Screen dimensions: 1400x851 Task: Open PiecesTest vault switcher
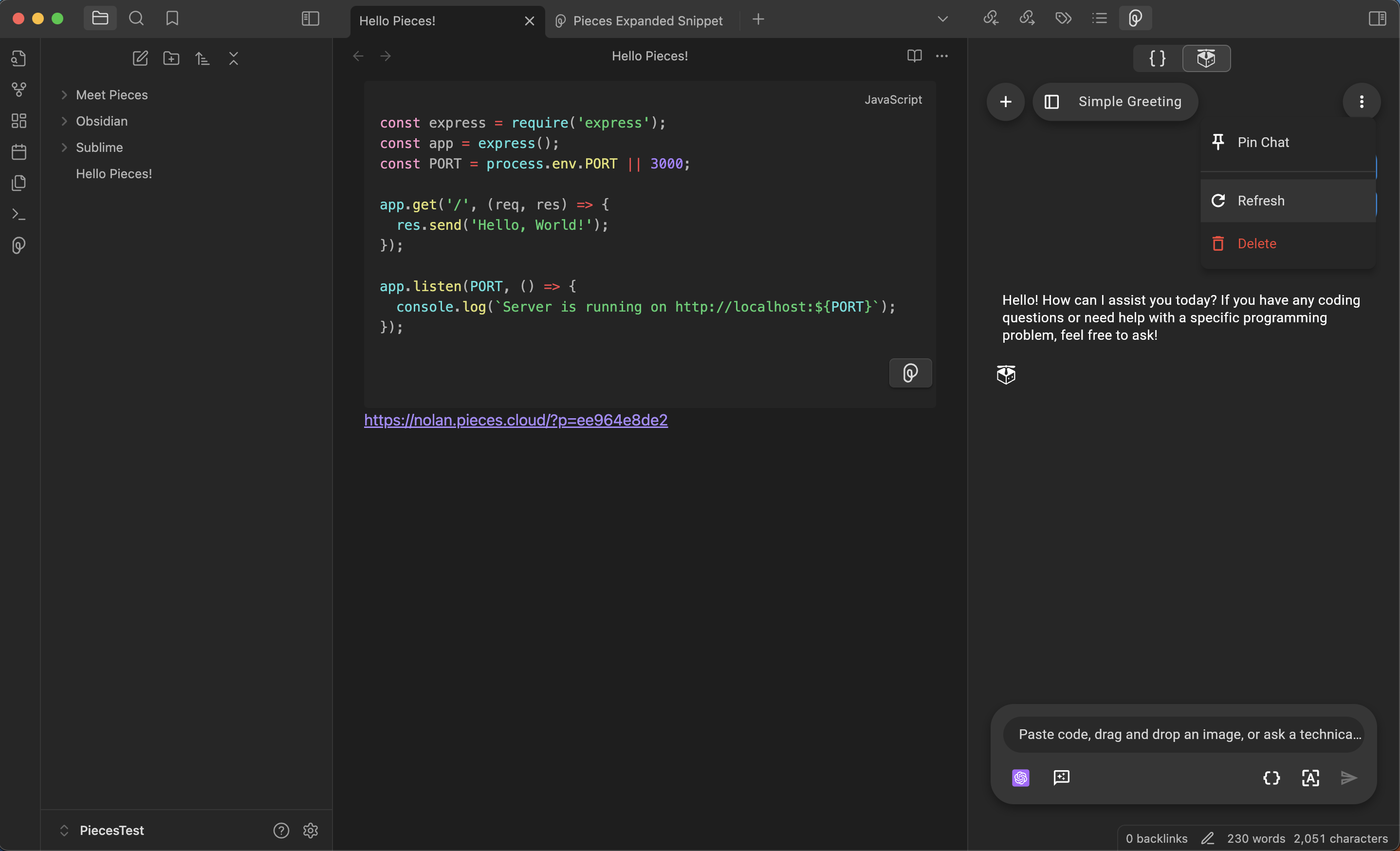tap(102, 831)
